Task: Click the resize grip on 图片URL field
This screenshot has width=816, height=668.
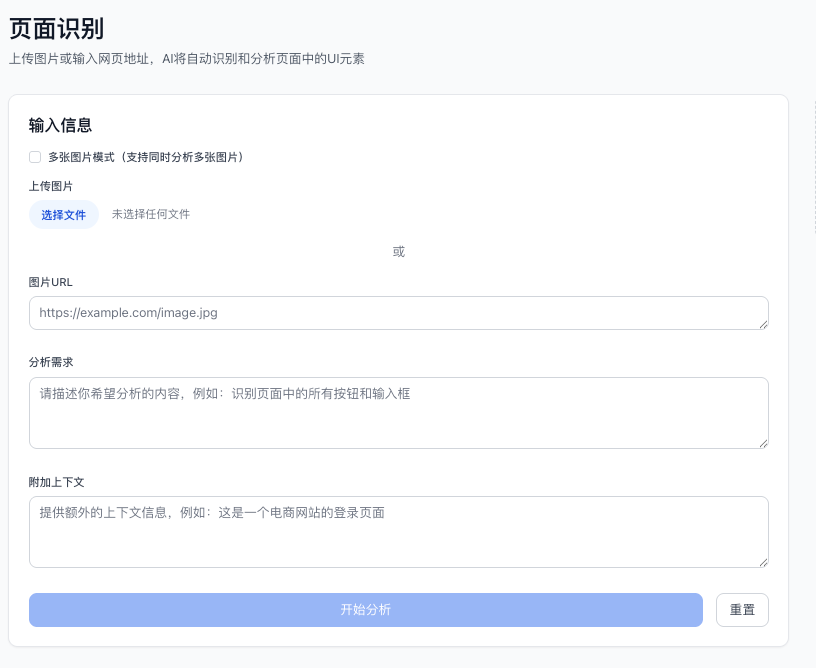Action: click(x=764, y=324)
